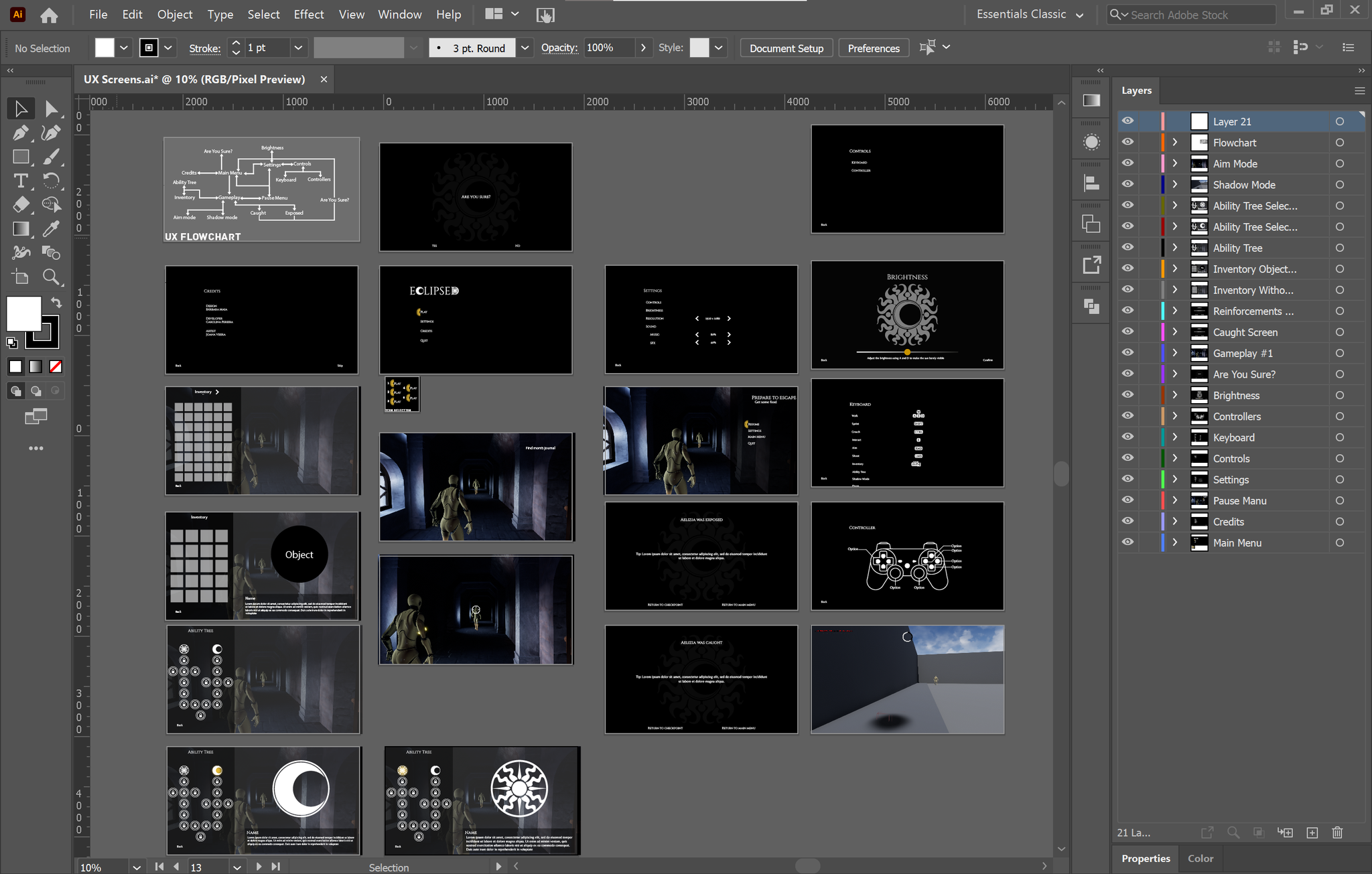Viewport: 1372px width, 874px height.
Task: Click the Preferences button
Action: click(874, 48)
